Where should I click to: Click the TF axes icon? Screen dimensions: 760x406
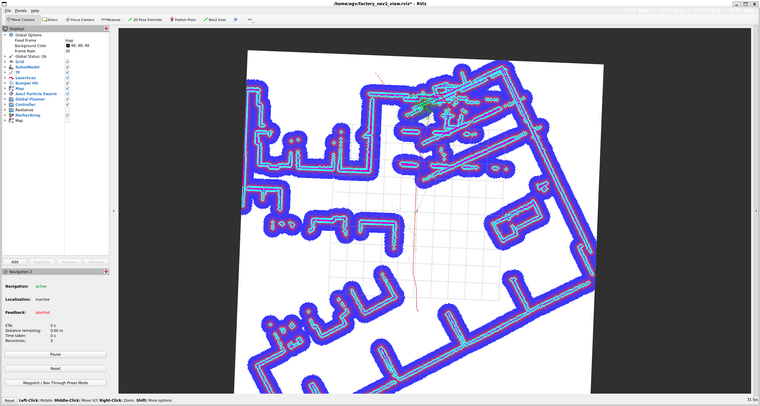click(x=11, y=73)
